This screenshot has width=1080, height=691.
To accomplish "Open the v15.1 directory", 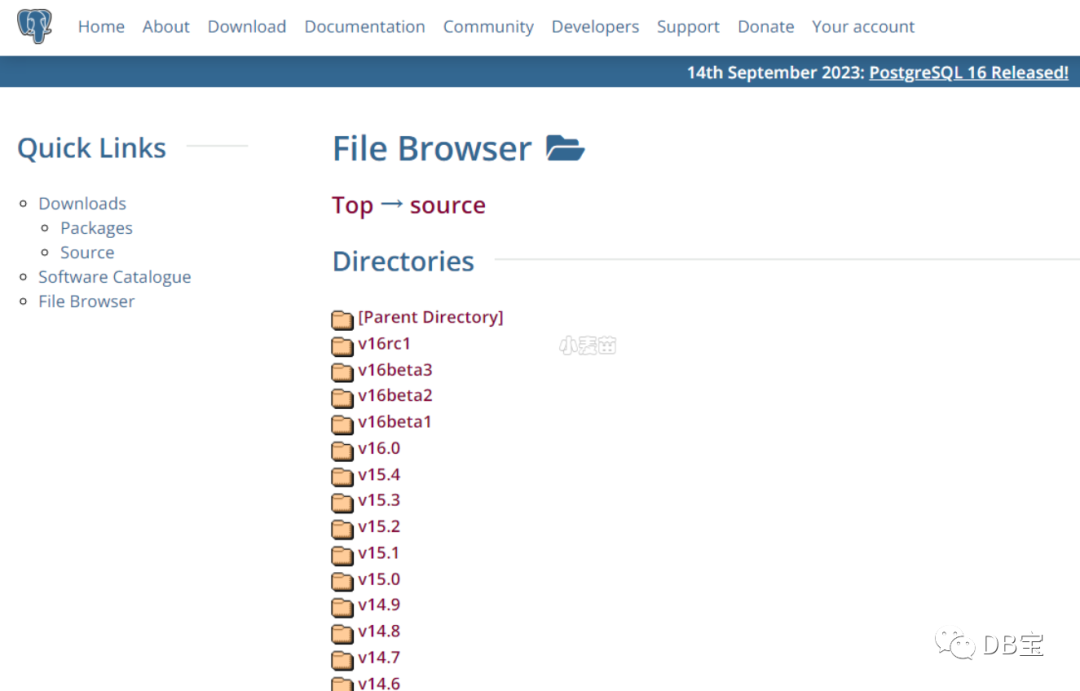I will [x=378, y=553].
